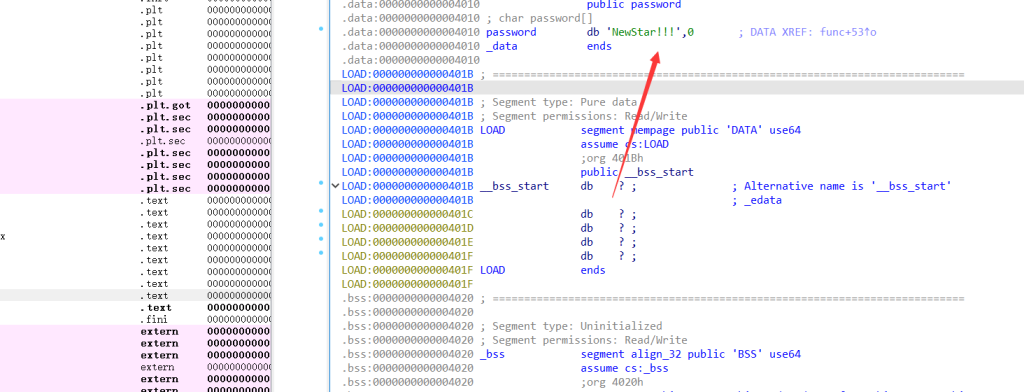Screen dimensions: 1024x392
Task: Collapse the __bss_start line chevron
Action: [x=336, y=186]
